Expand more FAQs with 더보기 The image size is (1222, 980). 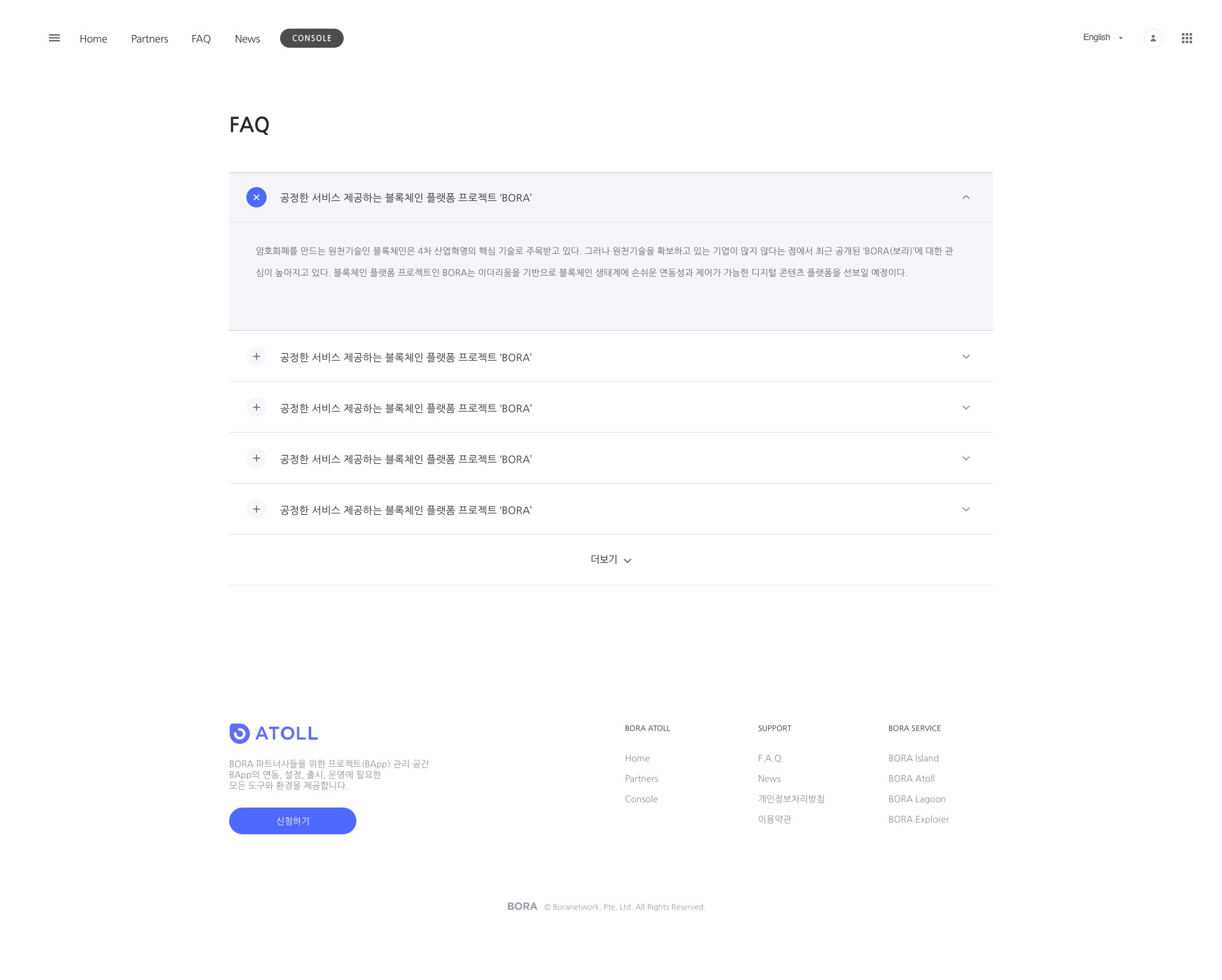coord(610,559)
